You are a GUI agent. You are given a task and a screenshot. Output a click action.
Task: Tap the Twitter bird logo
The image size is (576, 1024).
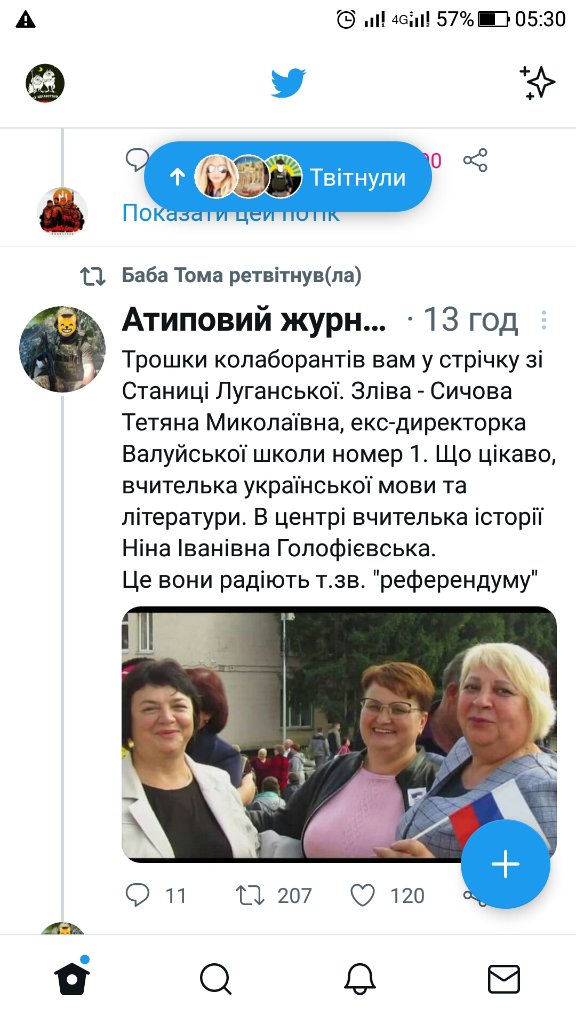pyautogui.click(x=288, y=83)
